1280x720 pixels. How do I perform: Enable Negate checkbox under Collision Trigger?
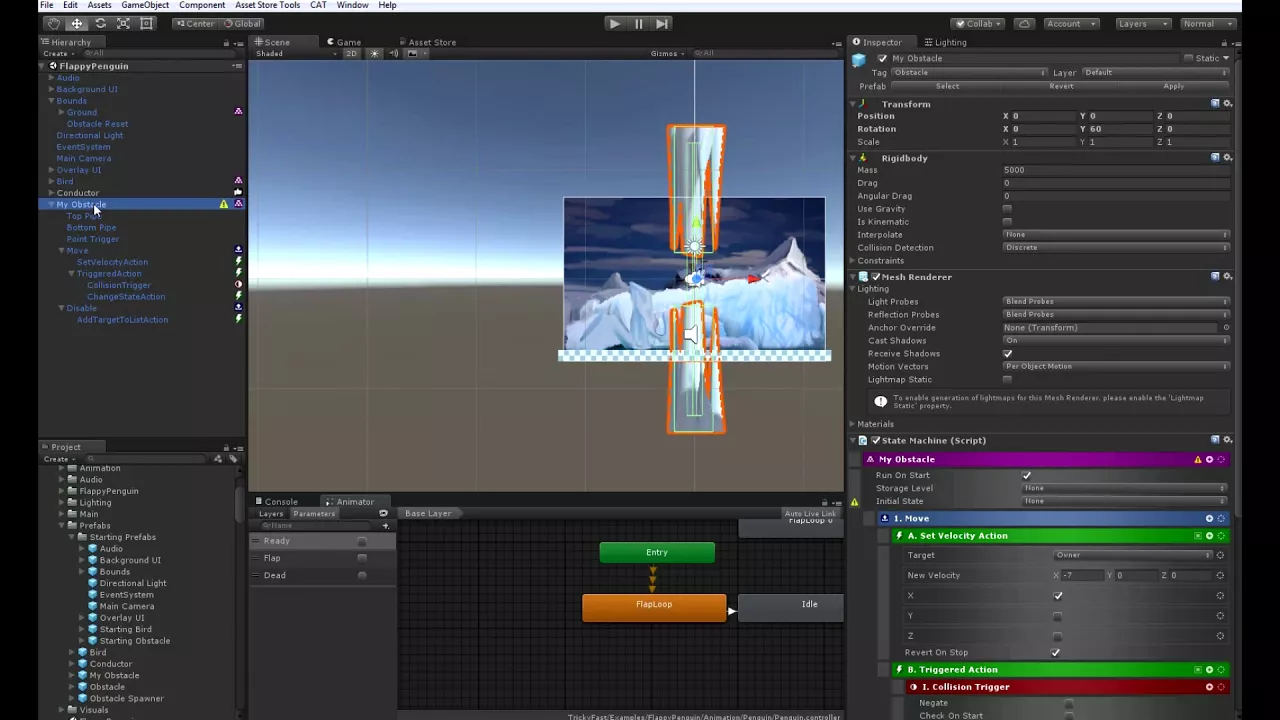click(1069, 703)
